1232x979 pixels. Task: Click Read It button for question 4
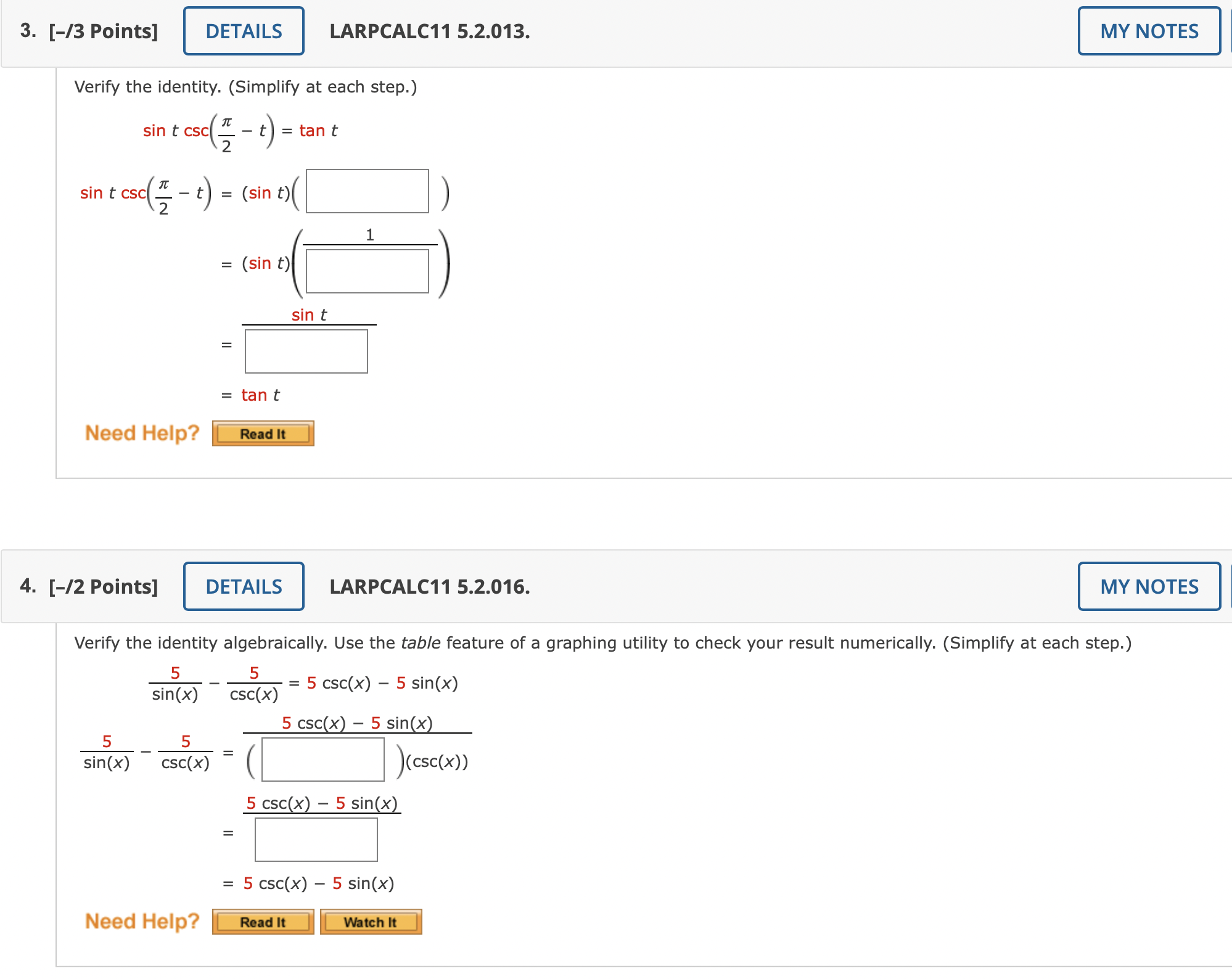tap(263, 922)
